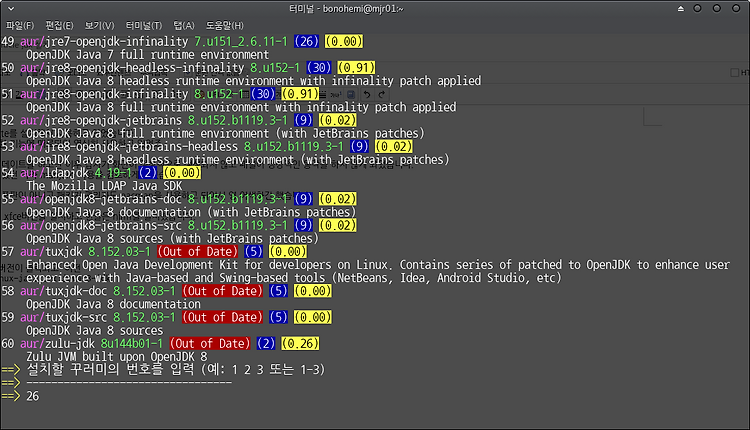Click Out of Date label on tuxjdk-doc
Screen dimensions: 750x430
click(222, 291)
